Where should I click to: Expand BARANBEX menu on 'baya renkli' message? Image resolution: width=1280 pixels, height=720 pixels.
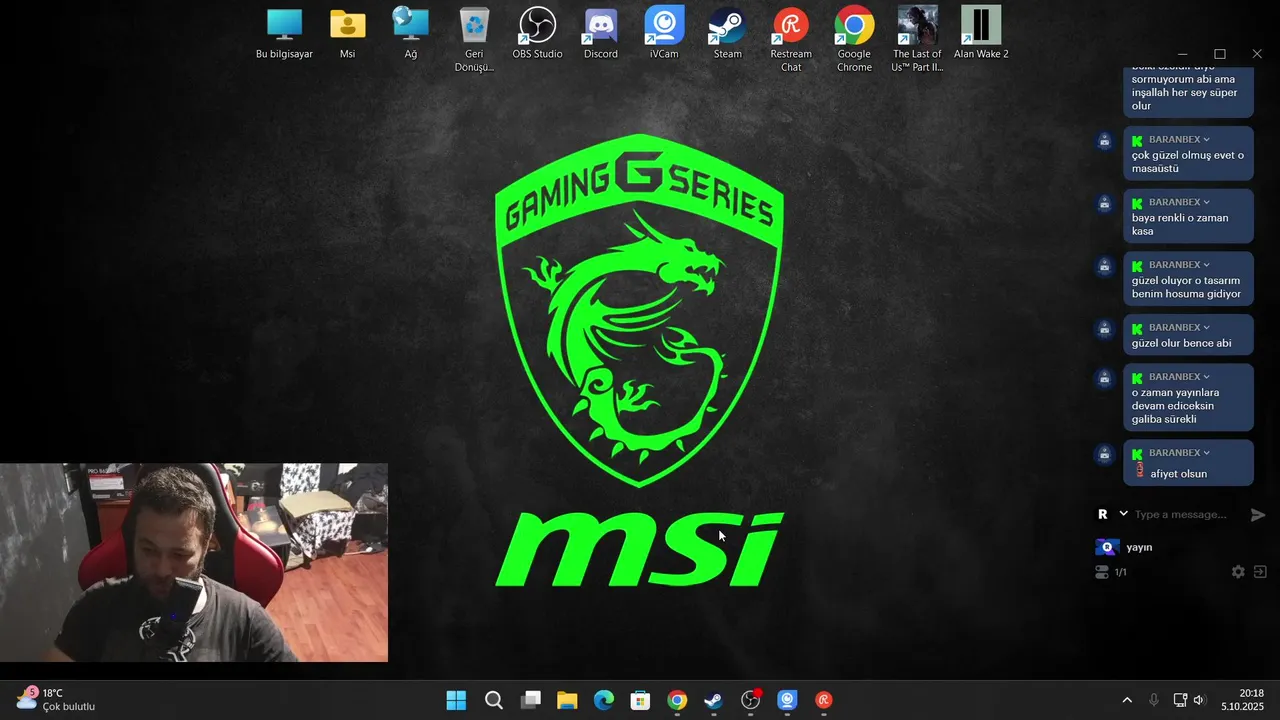click(1206, 203)
